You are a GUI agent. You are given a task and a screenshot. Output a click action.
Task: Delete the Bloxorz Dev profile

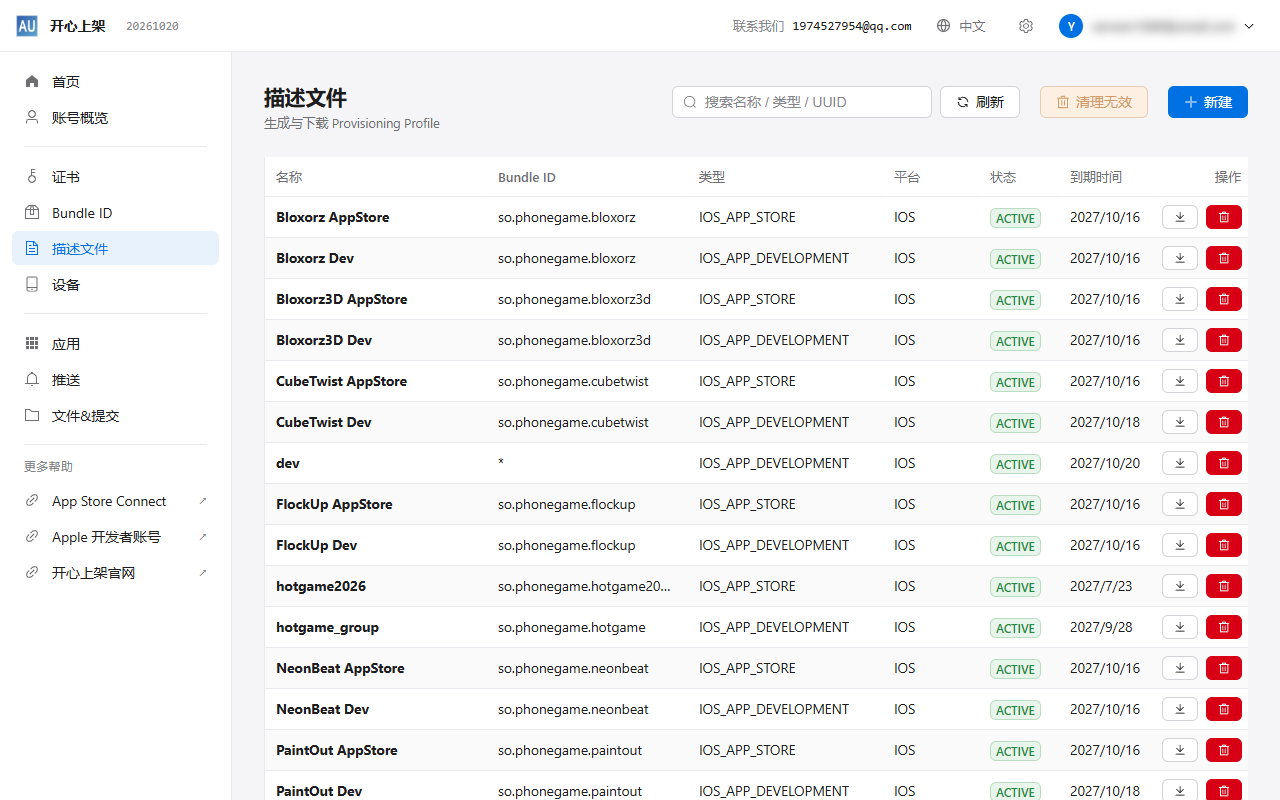point(1224,258)
